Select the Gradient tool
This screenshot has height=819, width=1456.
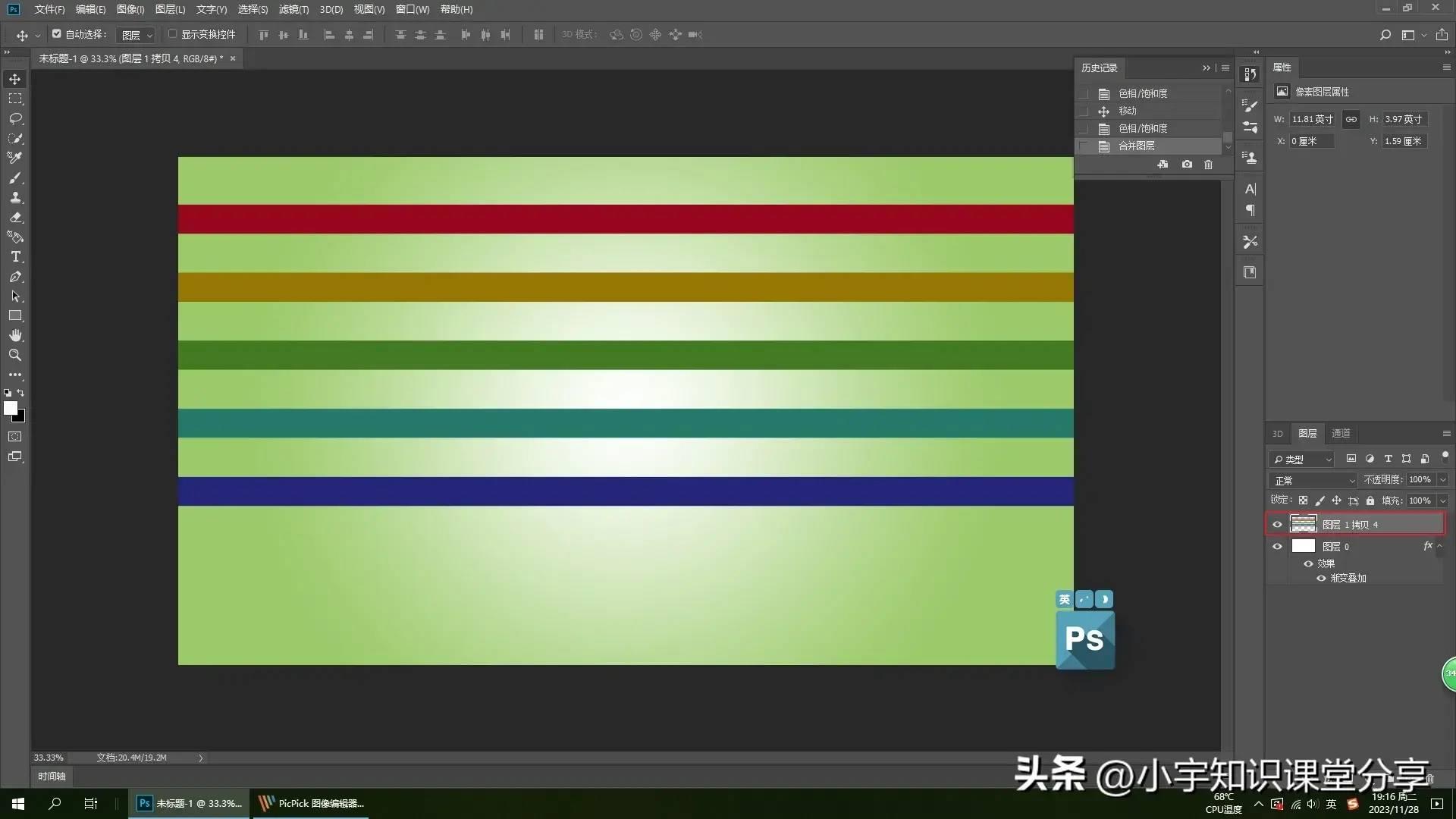pos(15,237)
